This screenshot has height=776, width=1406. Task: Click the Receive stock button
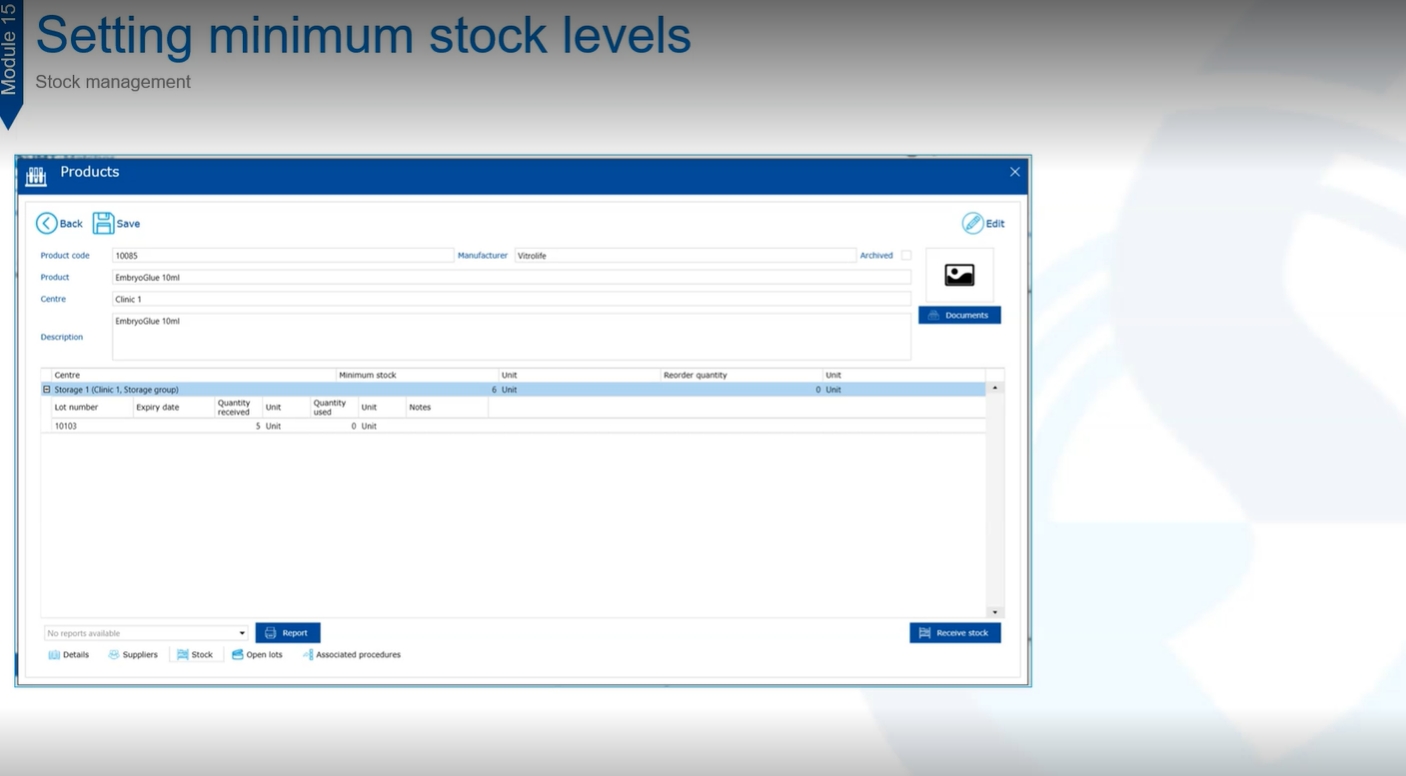(x=954, y=633)
